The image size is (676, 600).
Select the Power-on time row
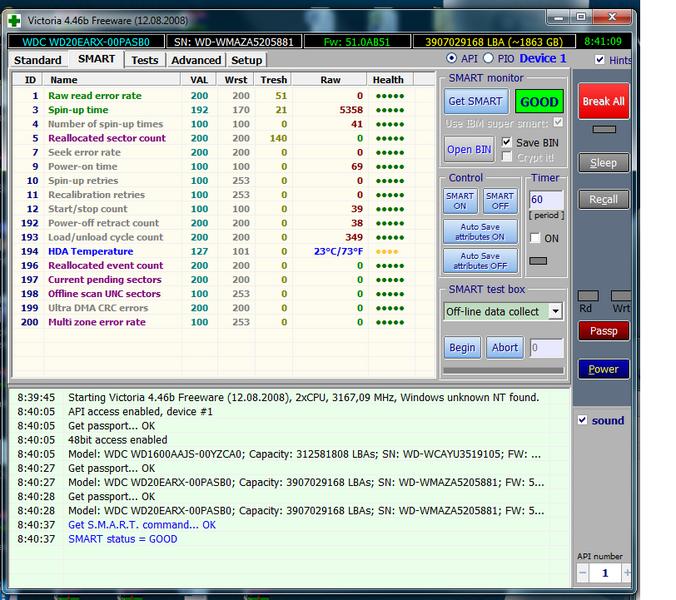coord(223,166)
